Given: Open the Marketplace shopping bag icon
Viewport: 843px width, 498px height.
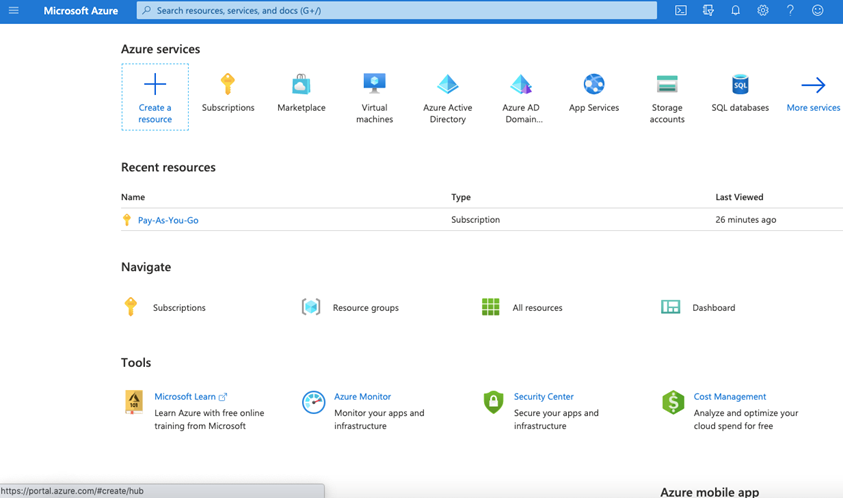Looking at the screenshot, I should tap(301, 84).
